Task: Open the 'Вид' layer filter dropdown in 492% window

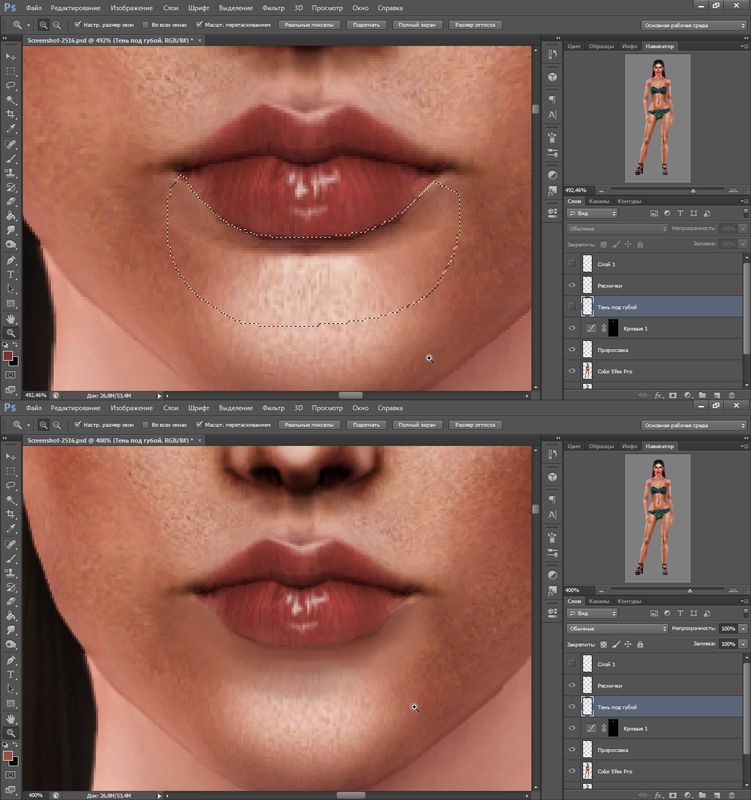Action: pos(592,213)
